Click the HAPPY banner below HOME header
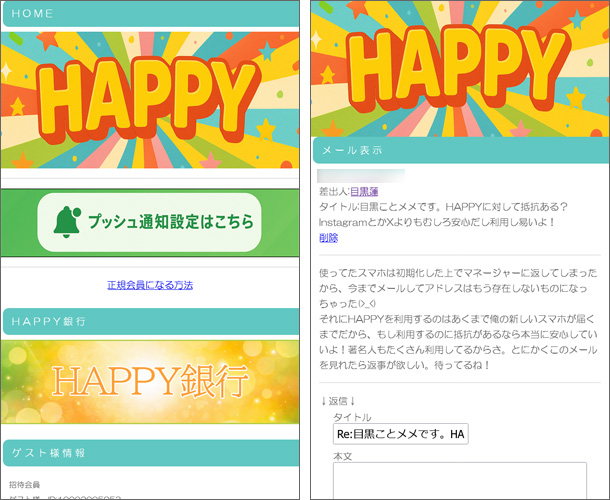Screen dimensions: 610x500 tap(150, 100)
